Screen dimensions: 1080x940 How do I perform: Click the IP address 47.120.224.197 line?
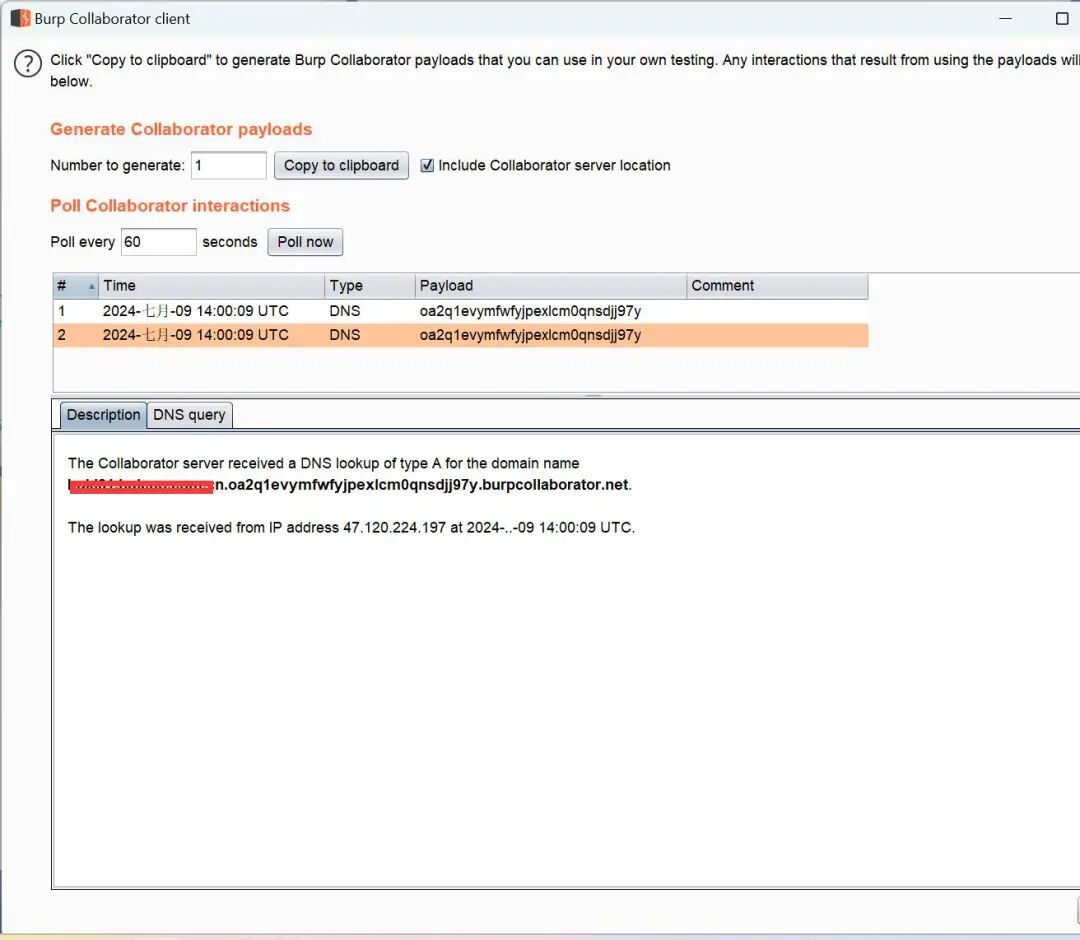tap(351, 528)
